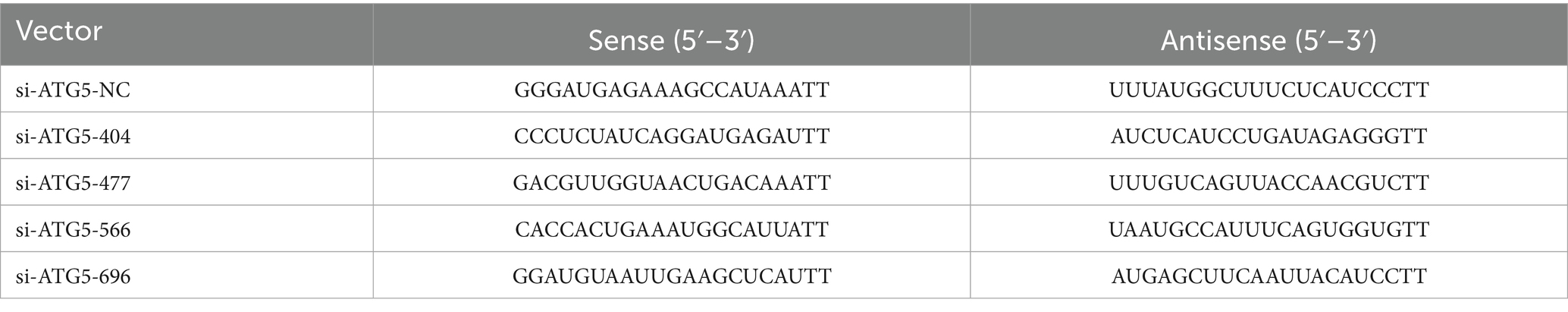The width and height of the screenshot is (1568, 312).
Task: Select the si-ATG5-566 row label
Action: (x=73, y=229)
